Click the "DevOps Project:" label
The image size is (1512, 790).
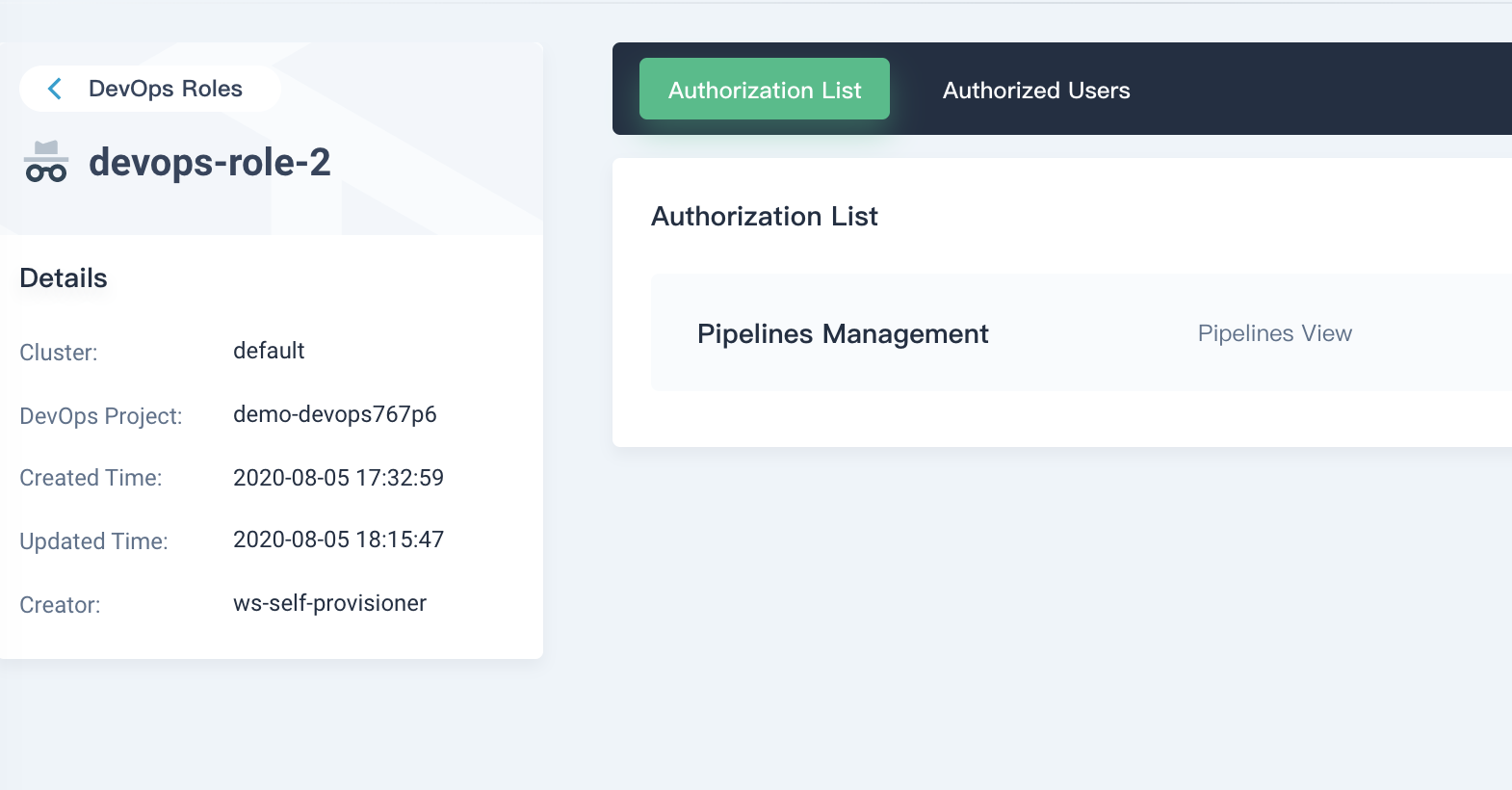(x=101, y=416)
